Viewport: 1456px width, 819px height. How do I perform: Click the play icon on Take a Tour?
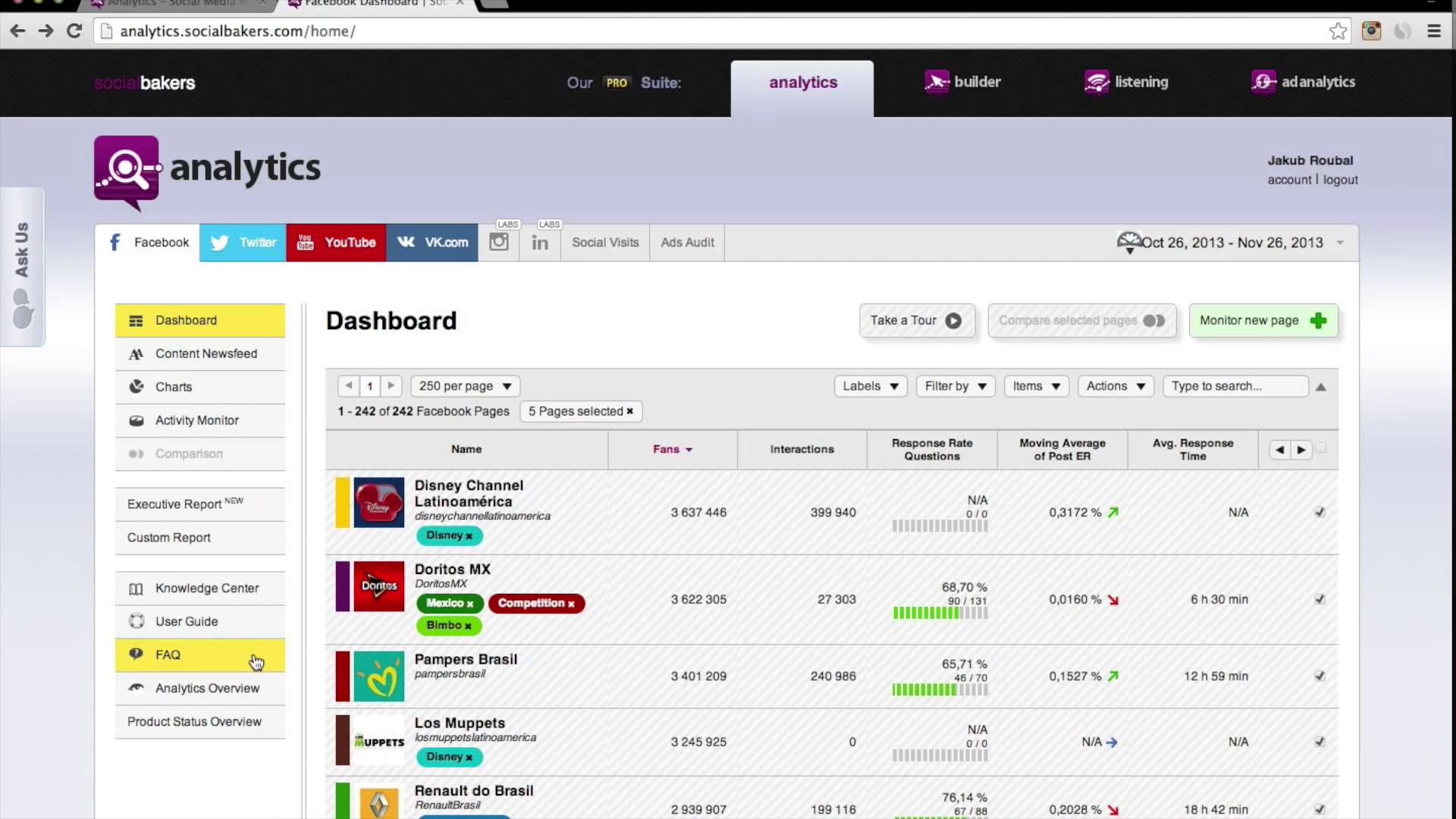pyautogui.click(x=953, y=321)
